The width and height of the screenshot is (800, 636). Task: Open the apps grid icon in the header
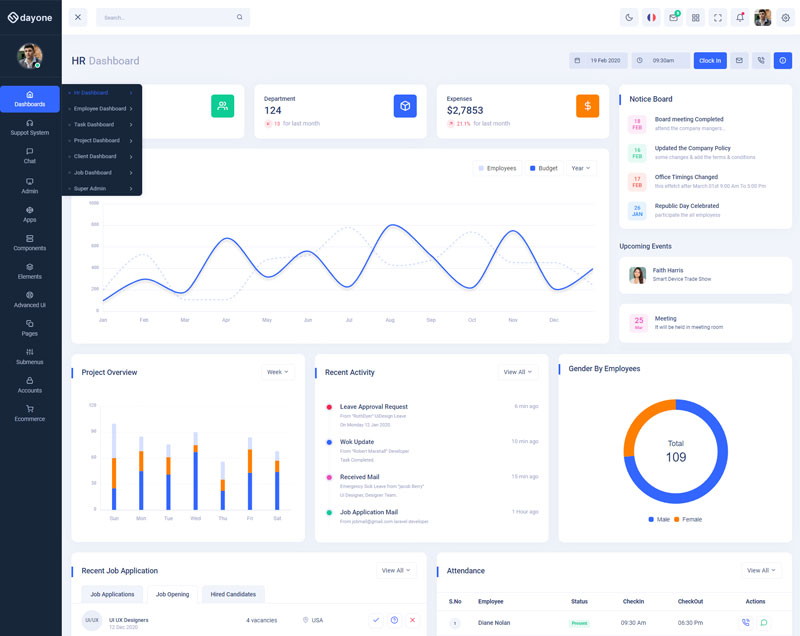[696, 17]
